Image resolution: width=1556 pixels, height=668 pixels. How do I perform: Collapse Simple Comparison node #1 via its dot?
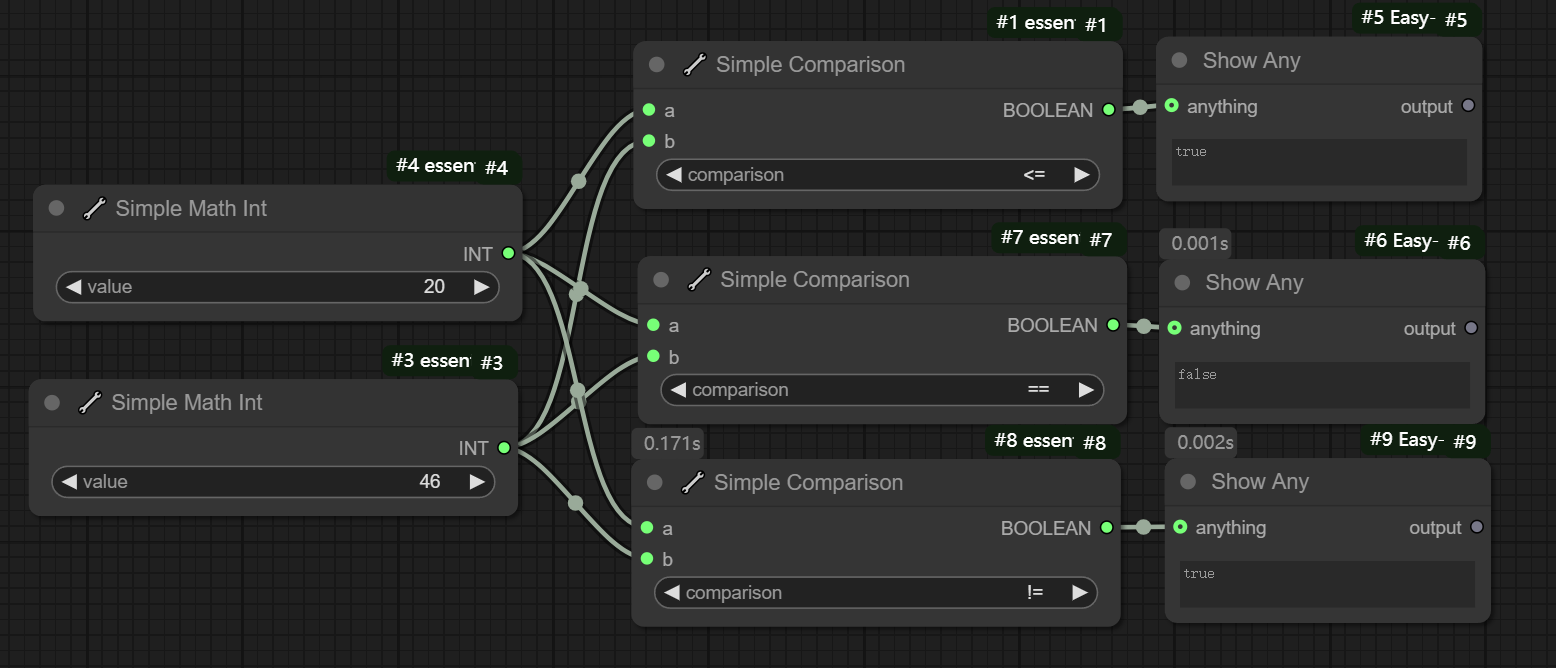click(657, 65)
